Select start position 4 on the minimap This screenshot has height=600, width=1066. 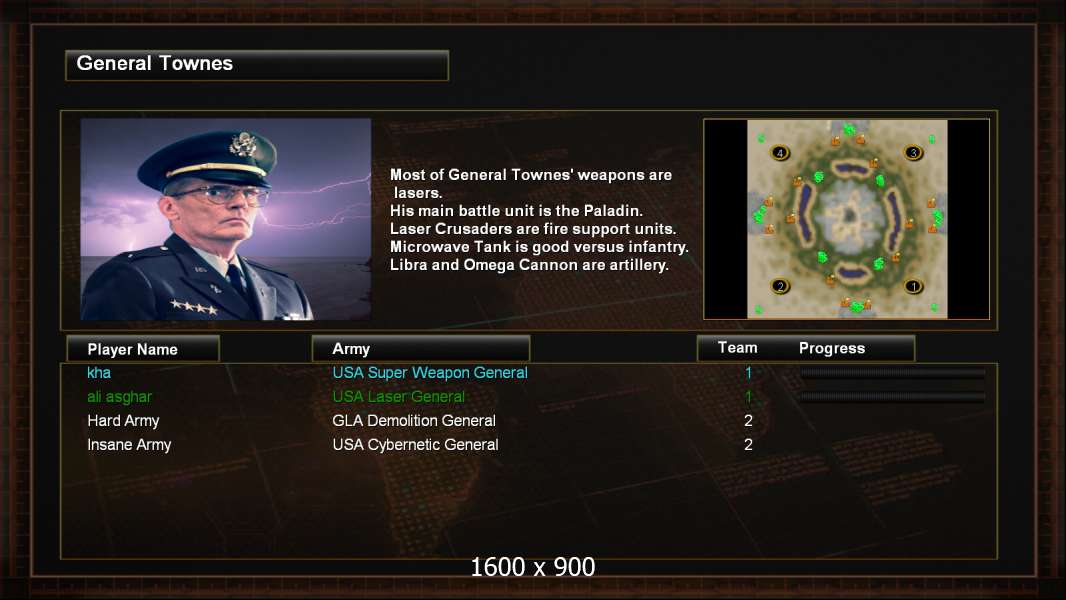click(780, 152)
